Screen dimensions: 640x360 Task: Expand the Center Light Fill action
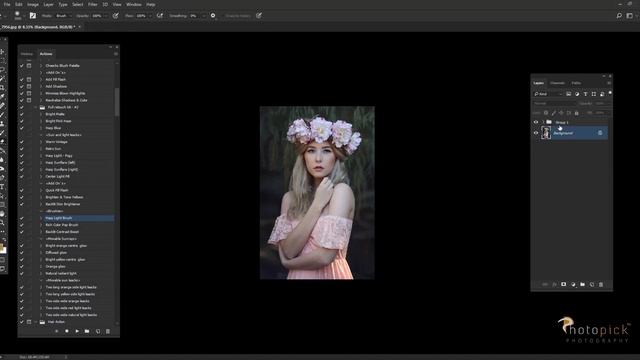pyautogui.click(x=41, y=176)
